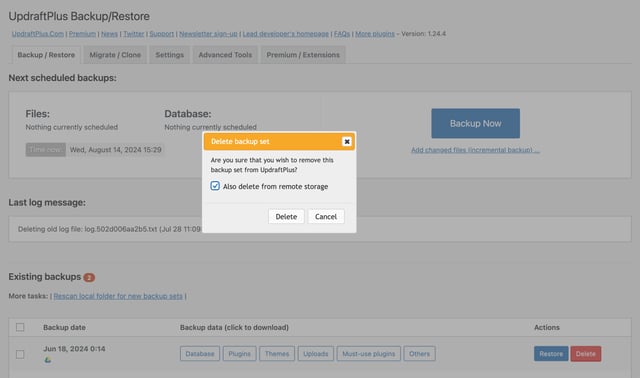The image size is (640, 378).
Task: Open the Twitter link
Action: [x=134, y=34]
